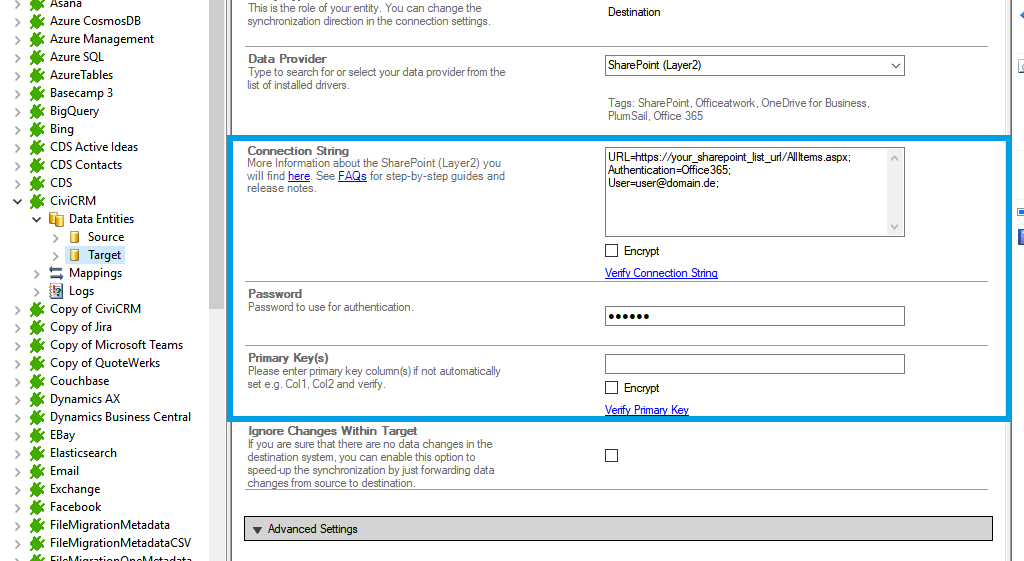Click the Verify Connection String link
The height and width of the screenshot is (561, 1024).
pyautogui.click(x=661, y=273)
